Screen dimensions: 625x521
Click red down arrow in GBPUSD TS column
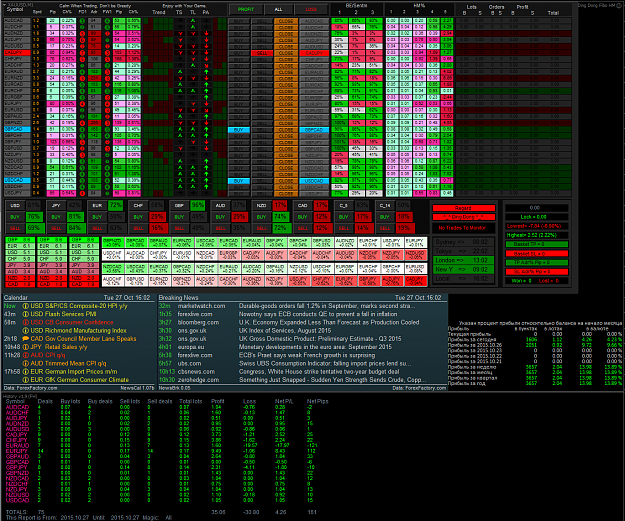(180, 148)
